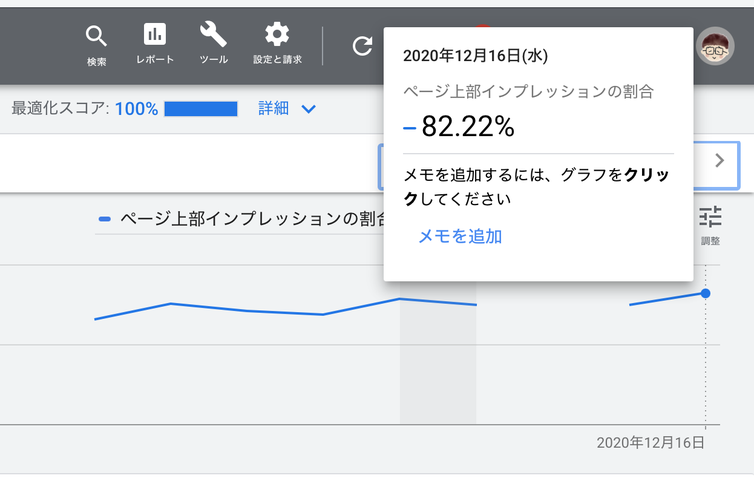Click the chart data point dot on the line
The image size is (754, 484).
[x=705, y=293]
